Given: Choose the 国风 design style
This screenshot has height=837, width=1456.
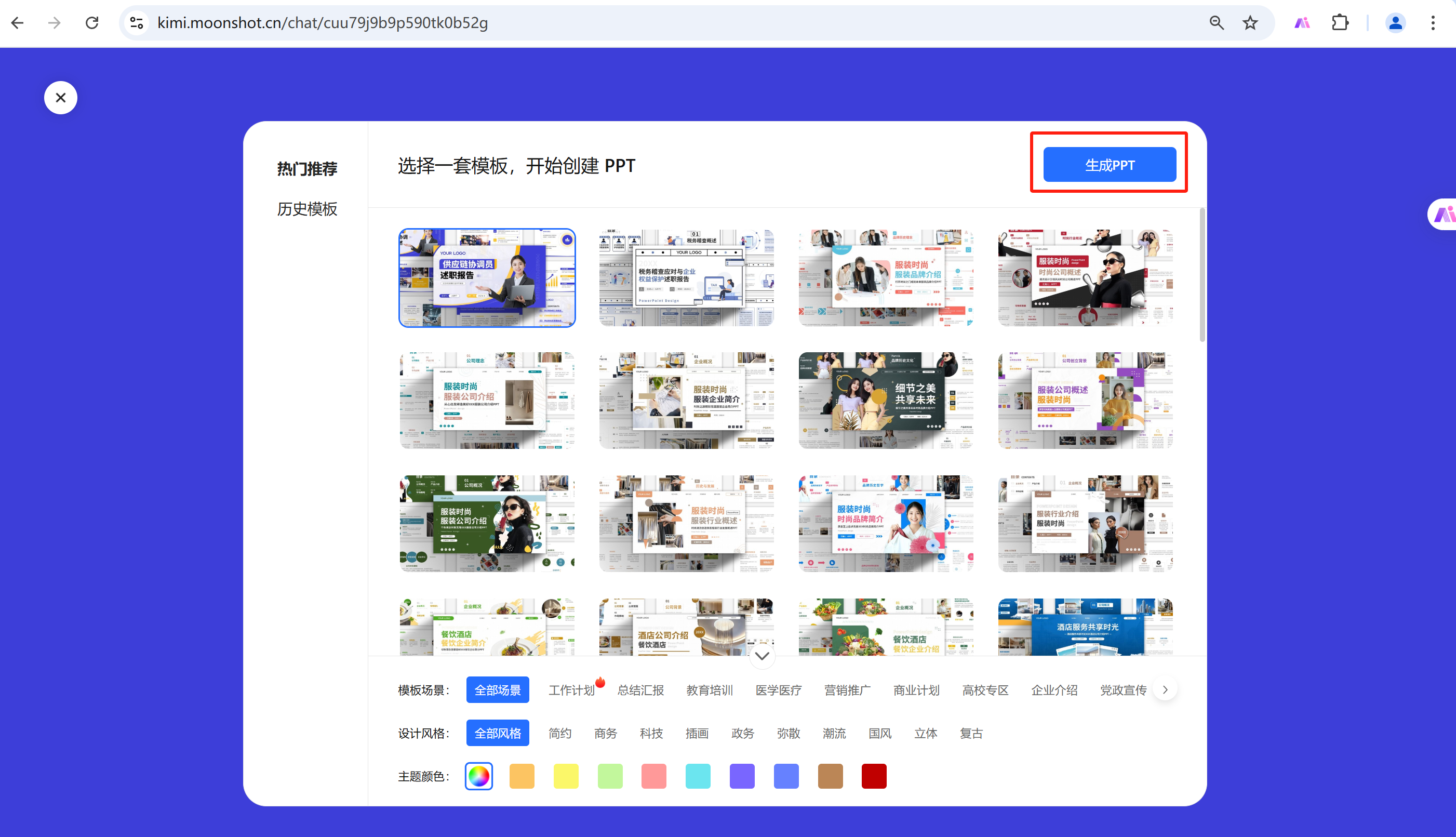Looking at the screenshot, I should (x=880, y=733).
